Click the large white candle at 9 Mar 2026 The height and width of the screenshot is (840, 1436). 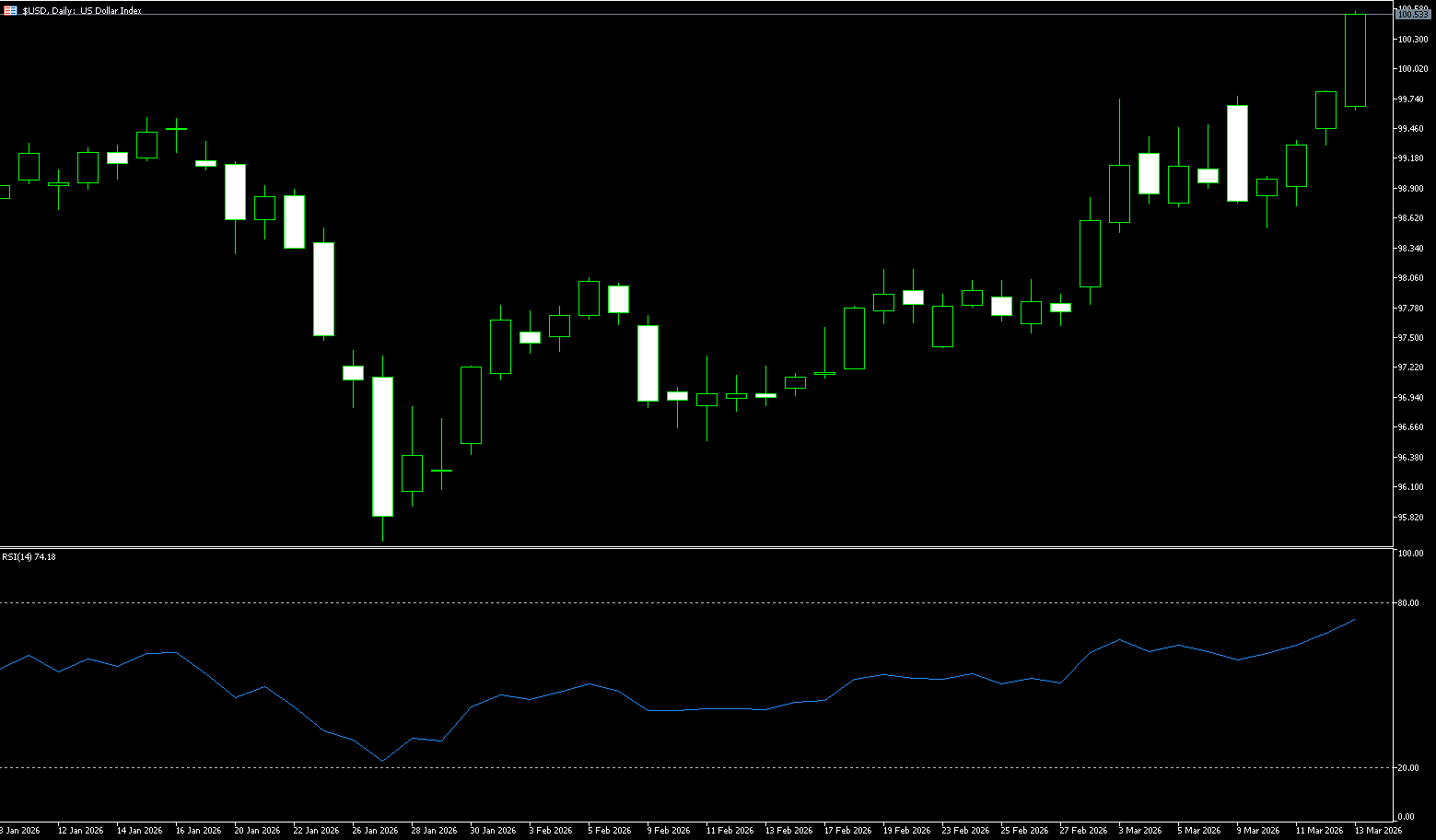tap(1237, 153)
